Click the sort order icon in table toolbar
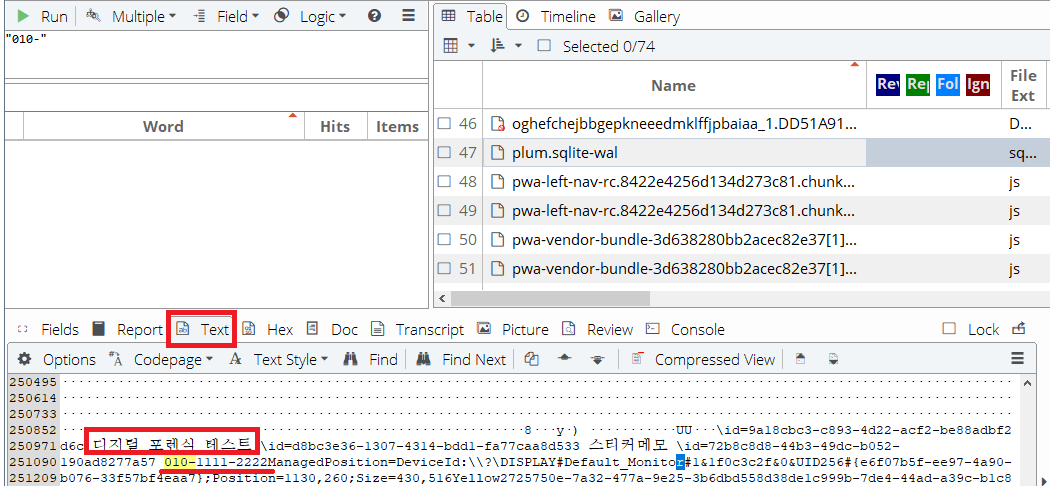This screenshot has width=1050, height=486. [x=499, y=46]
